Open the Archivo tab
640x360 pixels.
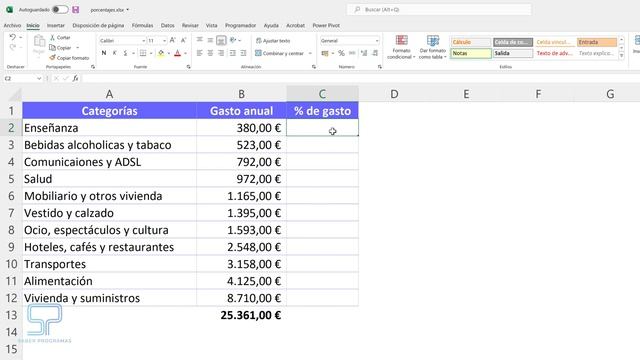point(12,25)
